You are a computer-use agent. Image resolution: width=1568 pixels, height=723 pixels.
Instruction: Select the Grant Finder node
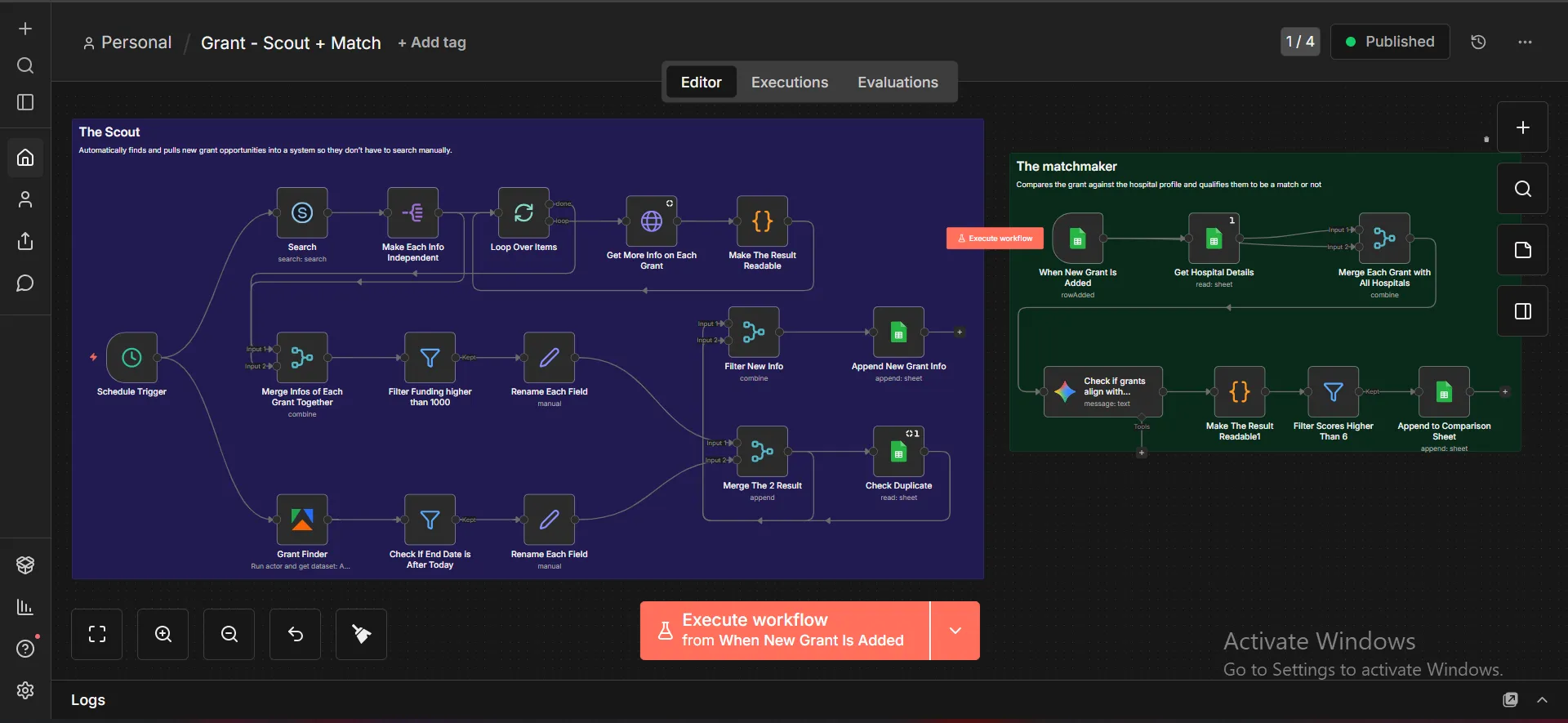point(302,520)
